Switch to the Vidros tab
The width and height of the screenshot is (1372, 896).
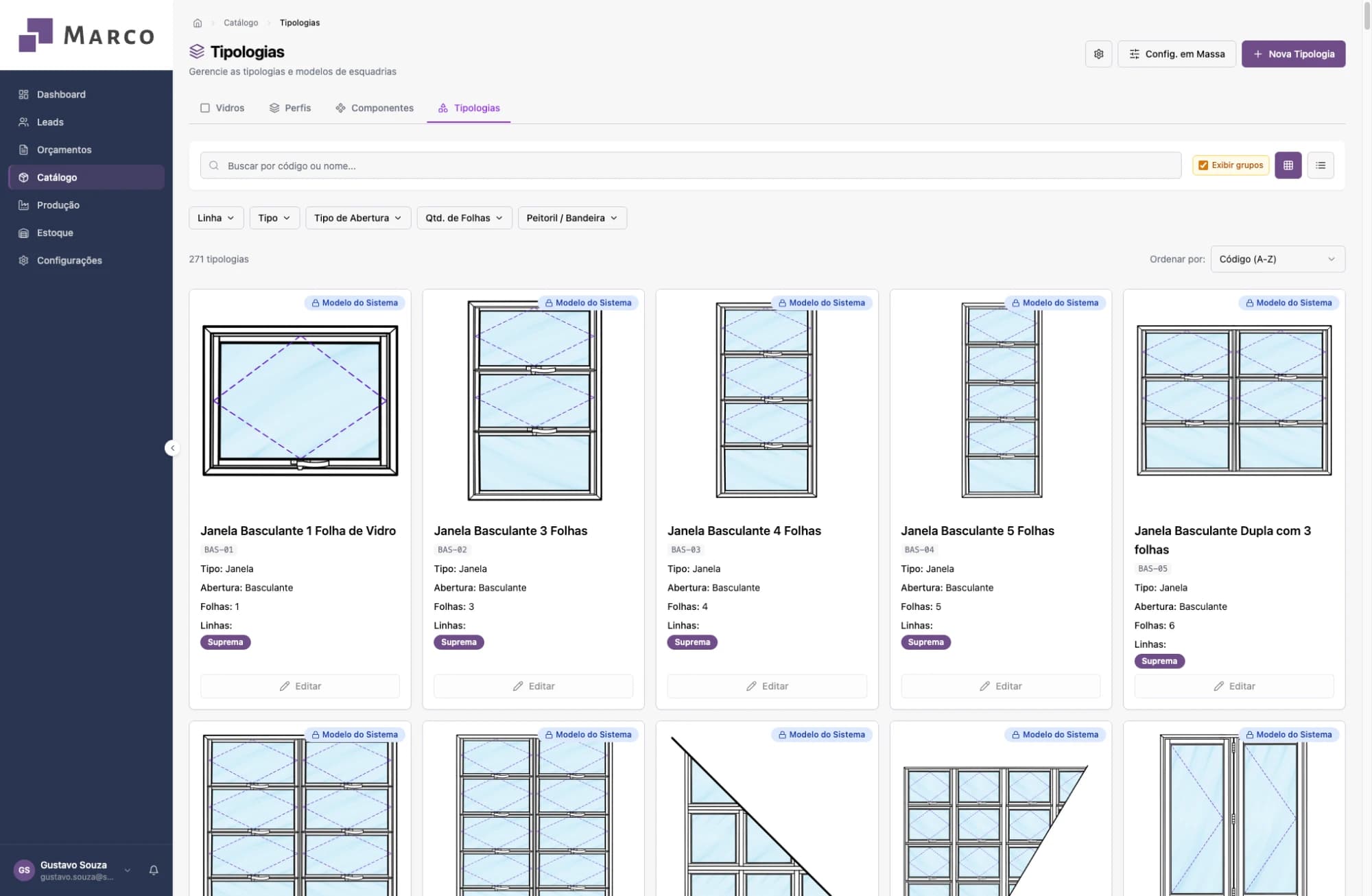click(222, 108)
